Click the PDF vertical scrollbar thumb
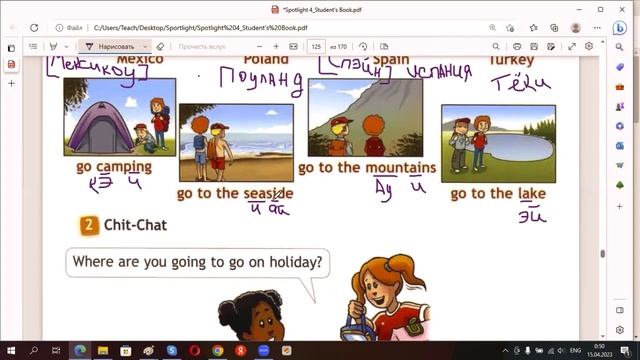This screenshot has width=640, height=360. (602, 253)
